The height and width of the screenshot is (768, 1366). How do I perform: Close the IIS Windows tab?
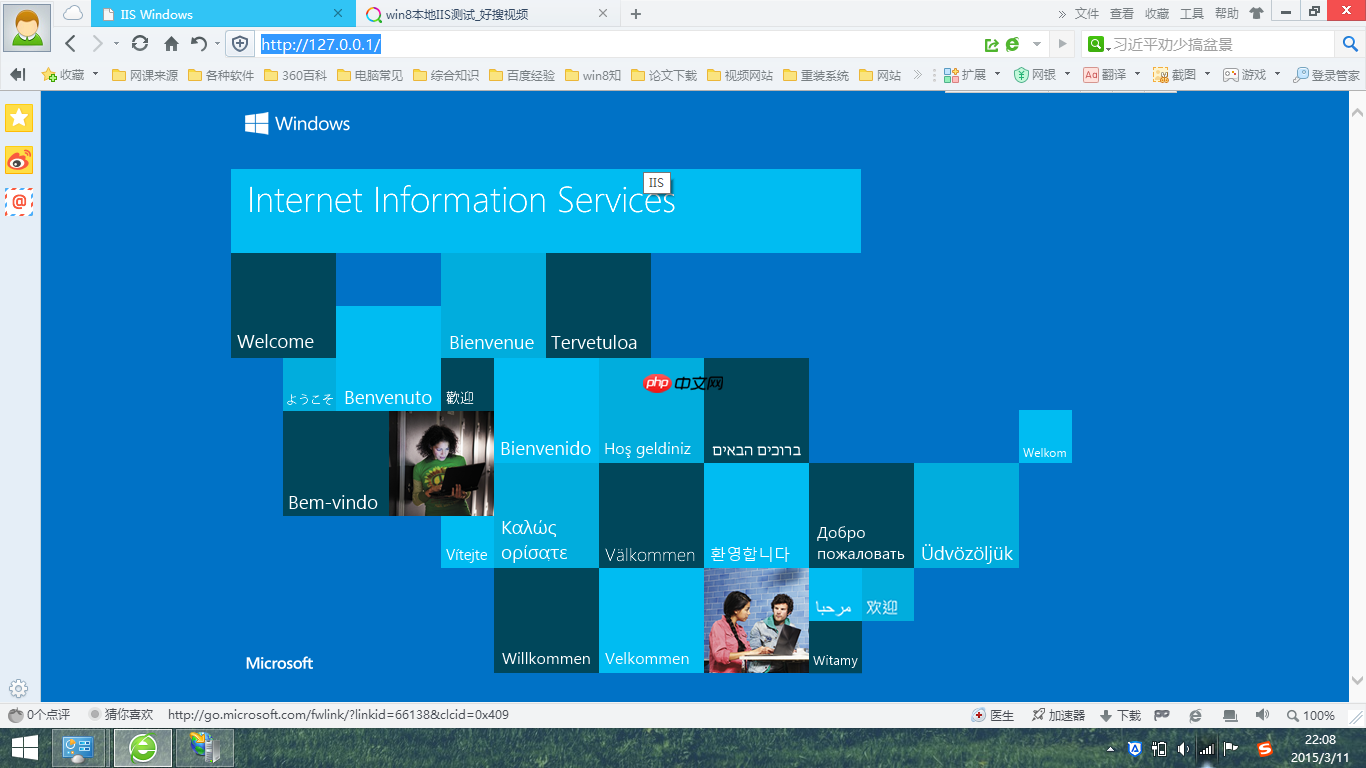click(x=338, y=14)
